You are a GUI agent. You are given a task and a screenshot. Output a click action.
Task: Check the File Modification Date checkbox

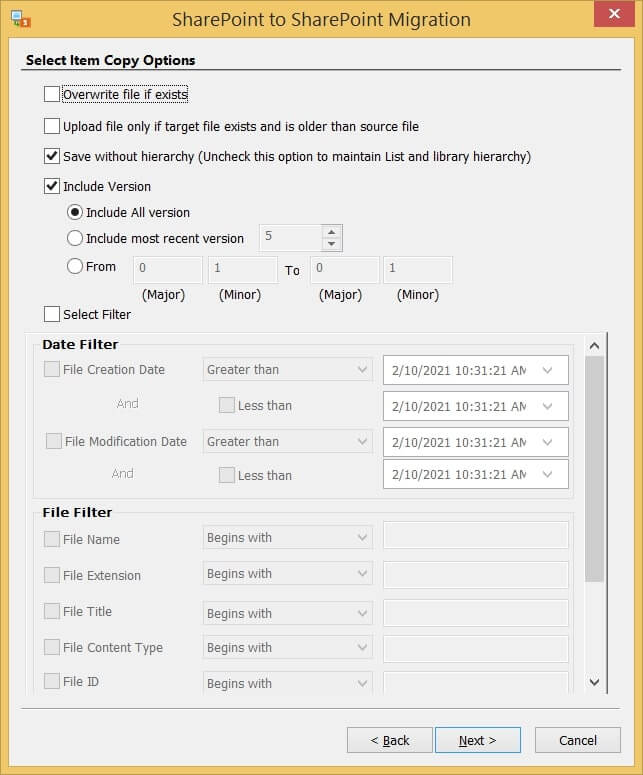53,441
